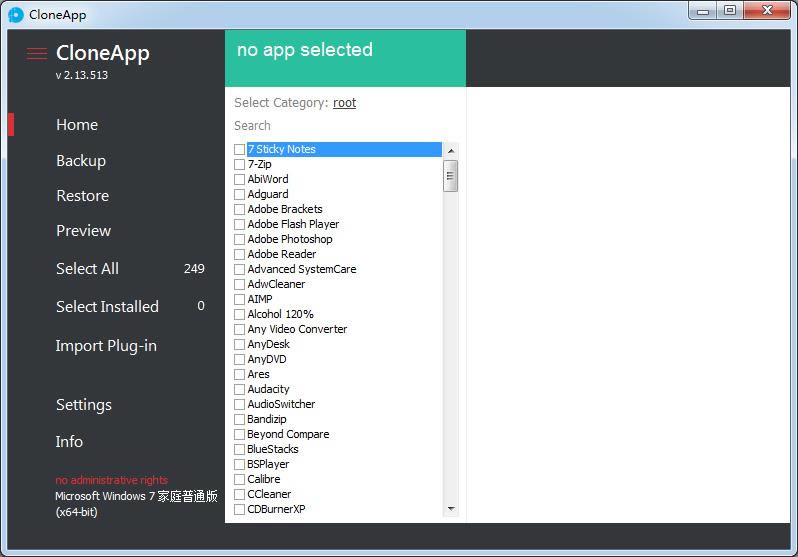Open the Preview menu item
This screenshot has height=557, width=798.
coord(83,231)
